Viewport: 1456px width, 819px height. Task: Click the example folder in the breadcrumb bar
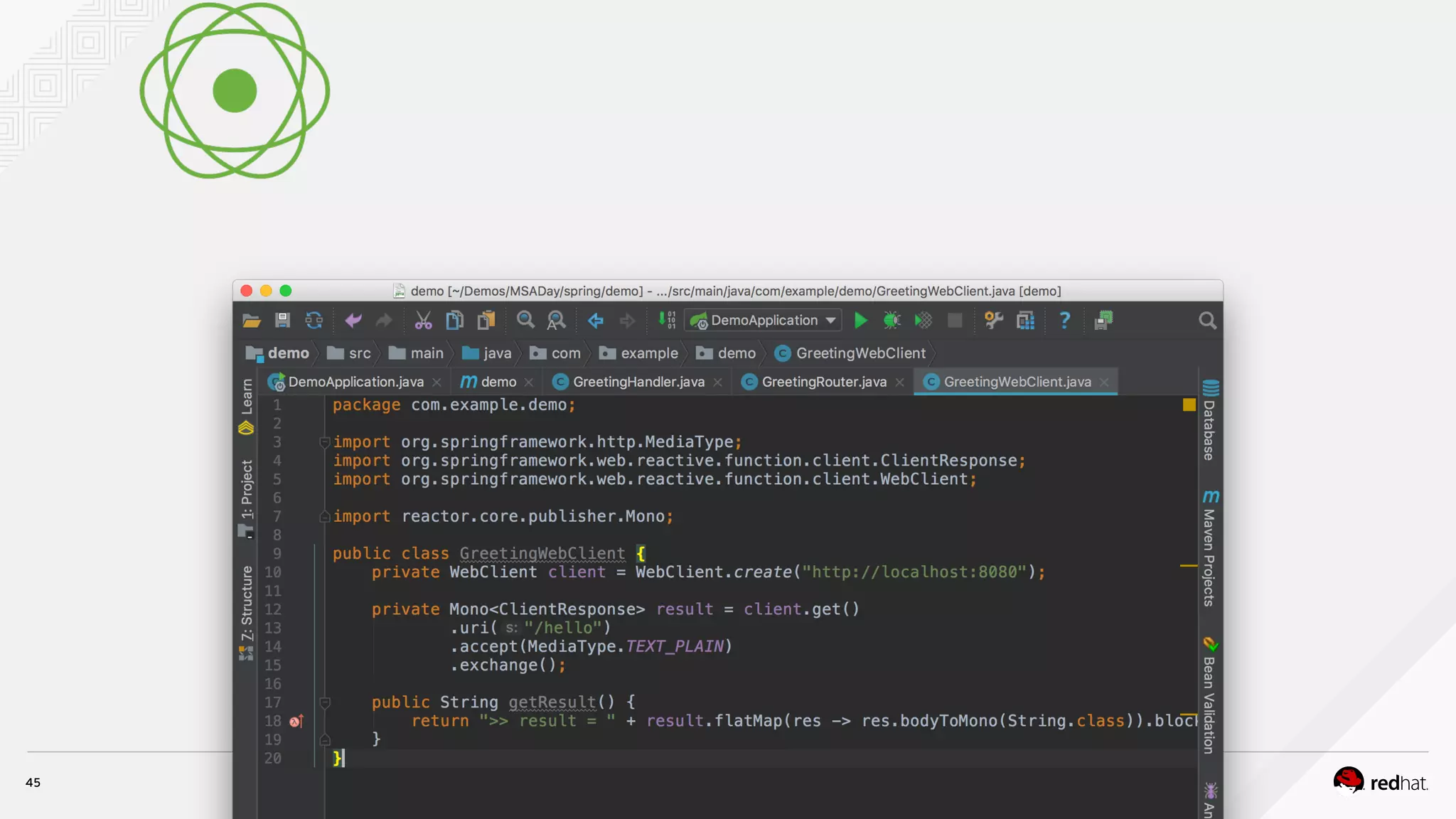pyautogui.click(x=648, y=353)
